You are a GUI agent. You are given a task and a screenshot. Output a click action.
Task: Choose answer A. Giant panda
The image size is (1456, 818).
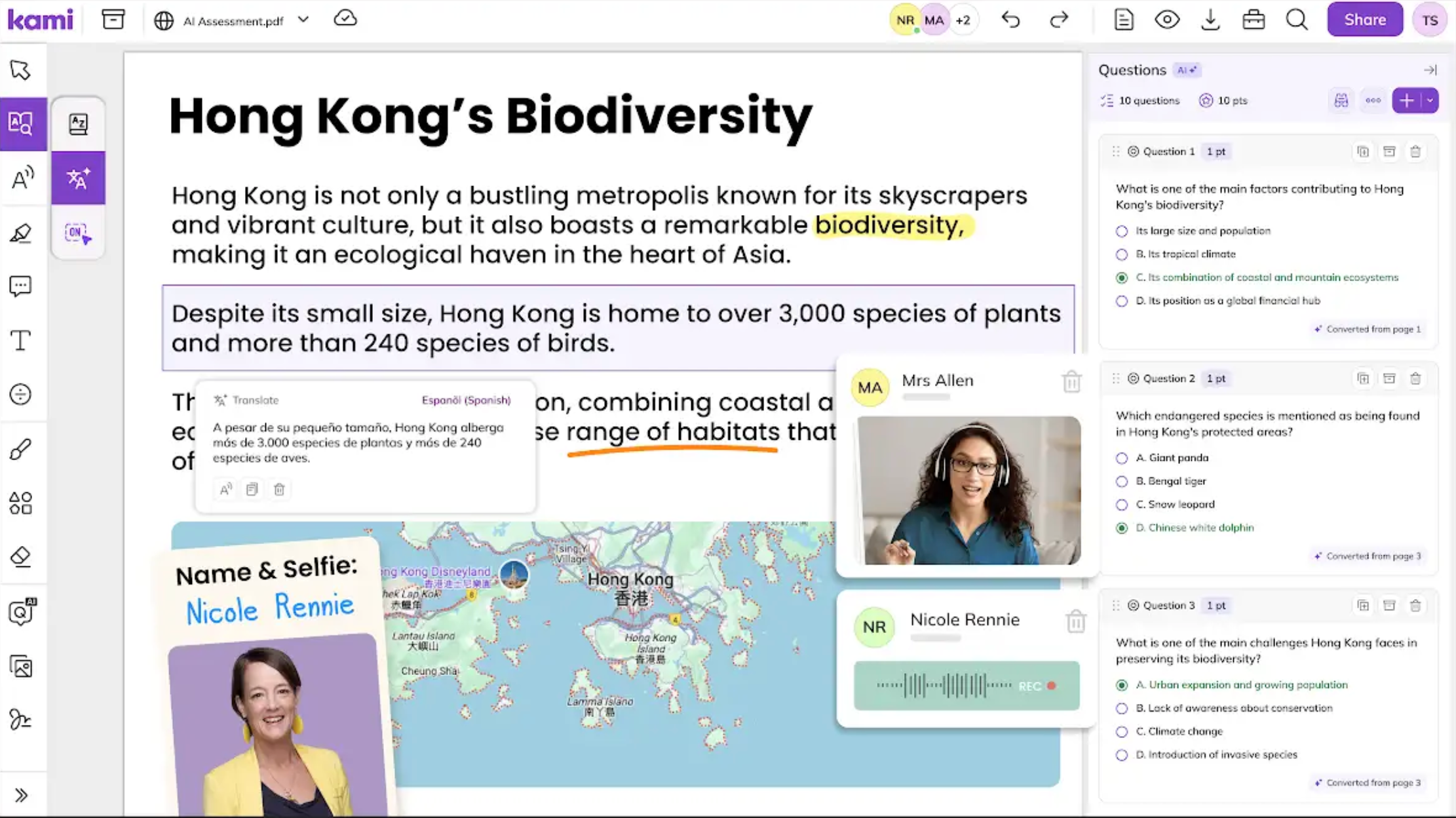point(1122,458)
